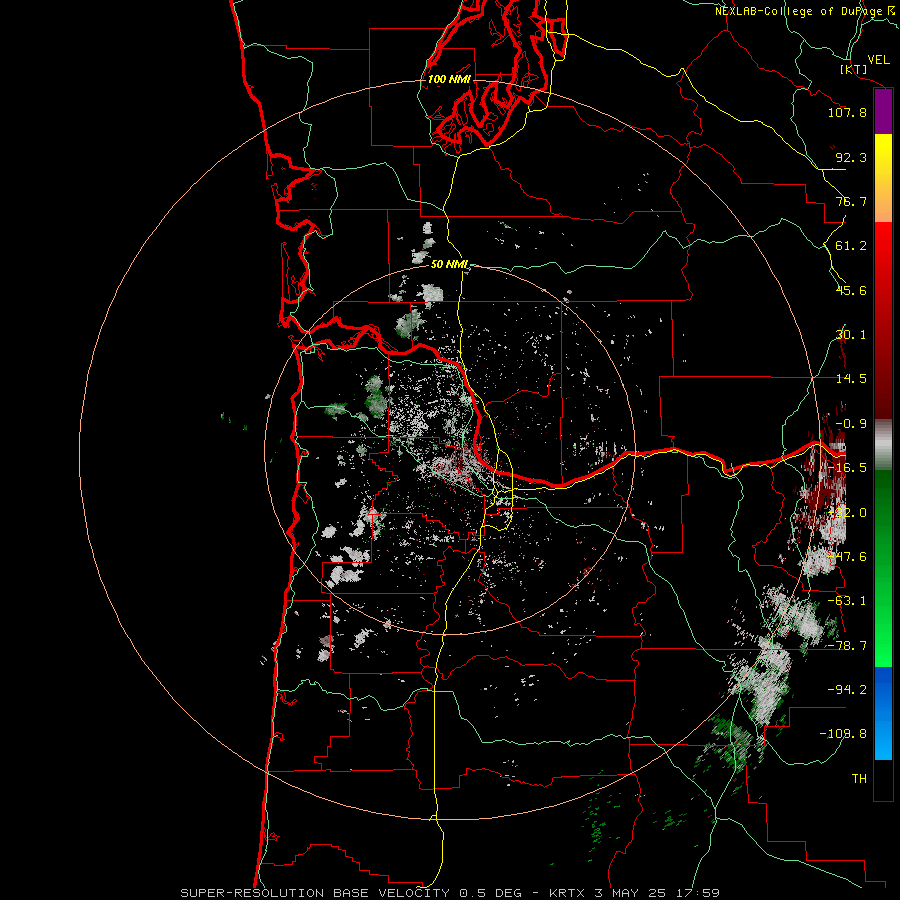Select the 45.6 legend value

pyautogui.click(x=851, y=290)
